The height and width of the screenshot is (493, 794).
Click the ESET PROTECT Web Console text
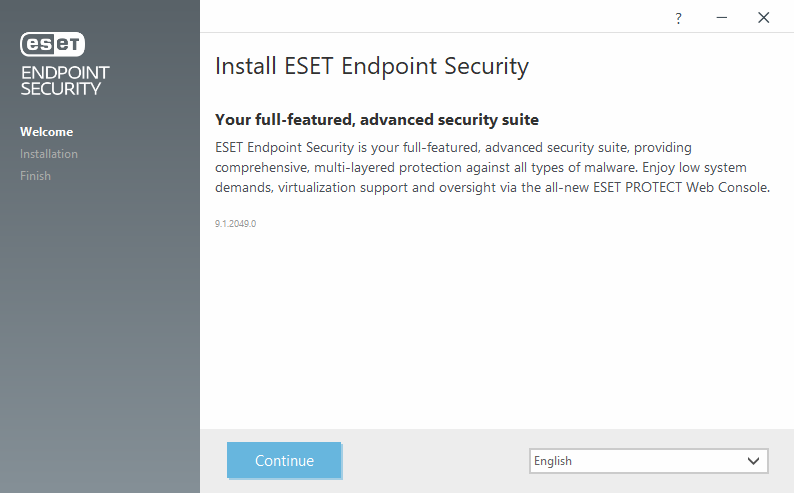click(681, 188)
